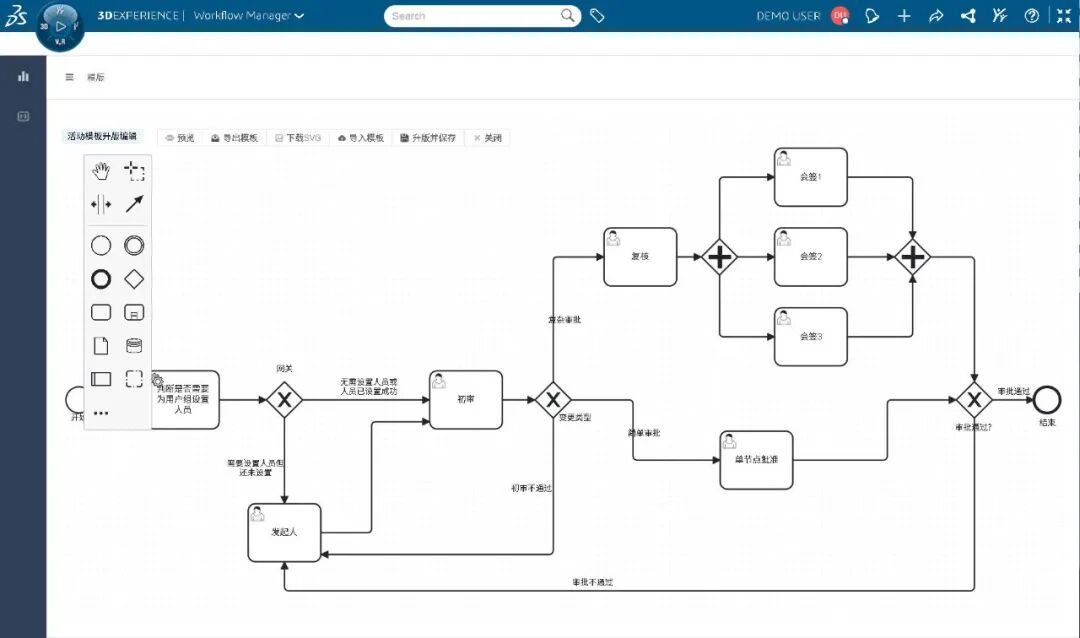Screen dimensions: 1080x638
Task: Select the 结束 end event
Action: coord(1048,400)
